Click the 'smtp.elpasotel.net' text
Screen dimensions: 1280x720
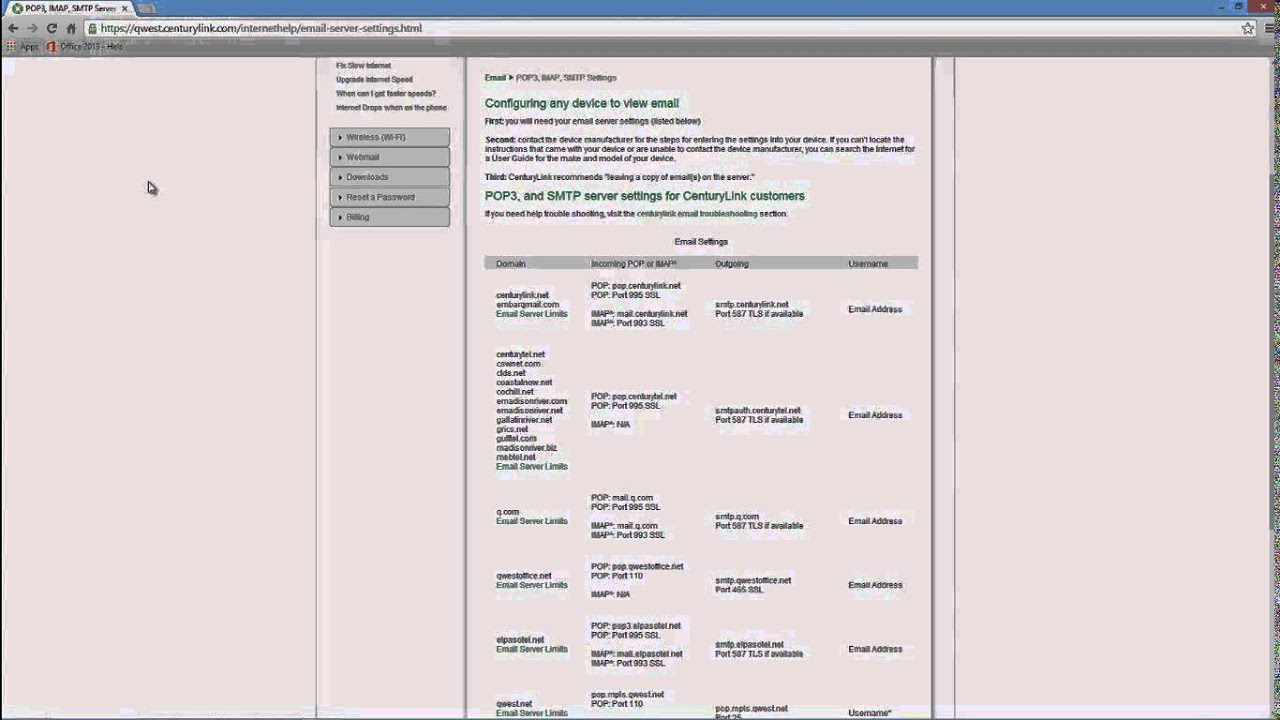750,645
